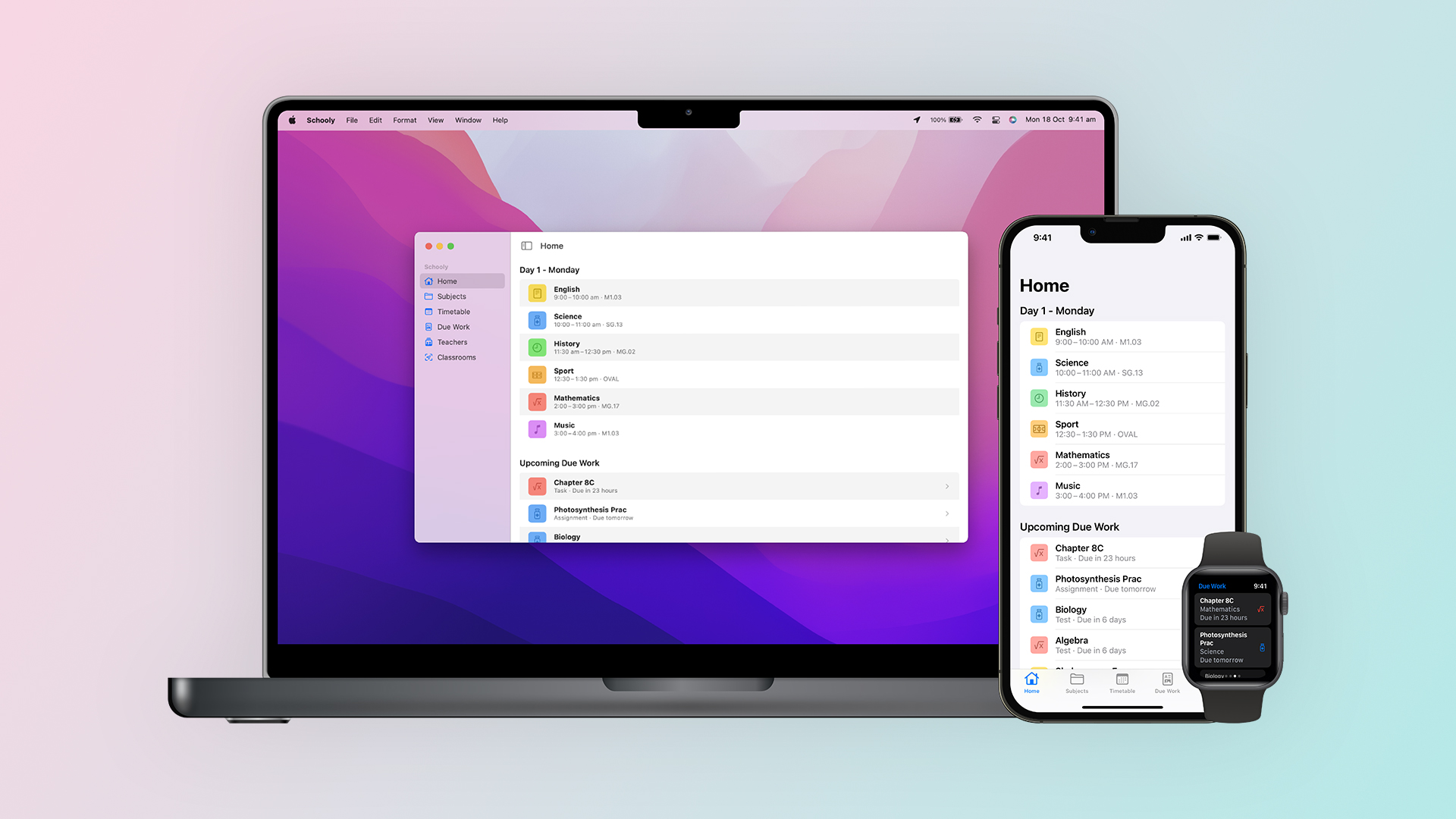Viewport: 1456px width, 819px height.
Task: Open Chapter 8C task details
Action: click(x=737, y=486)
